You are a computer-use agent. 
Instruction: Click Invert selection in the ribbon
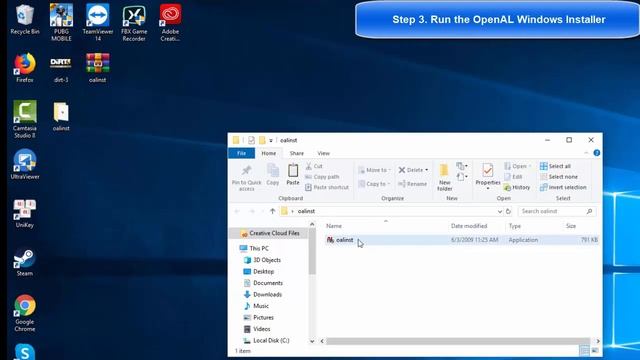click(x=563, y=187)
